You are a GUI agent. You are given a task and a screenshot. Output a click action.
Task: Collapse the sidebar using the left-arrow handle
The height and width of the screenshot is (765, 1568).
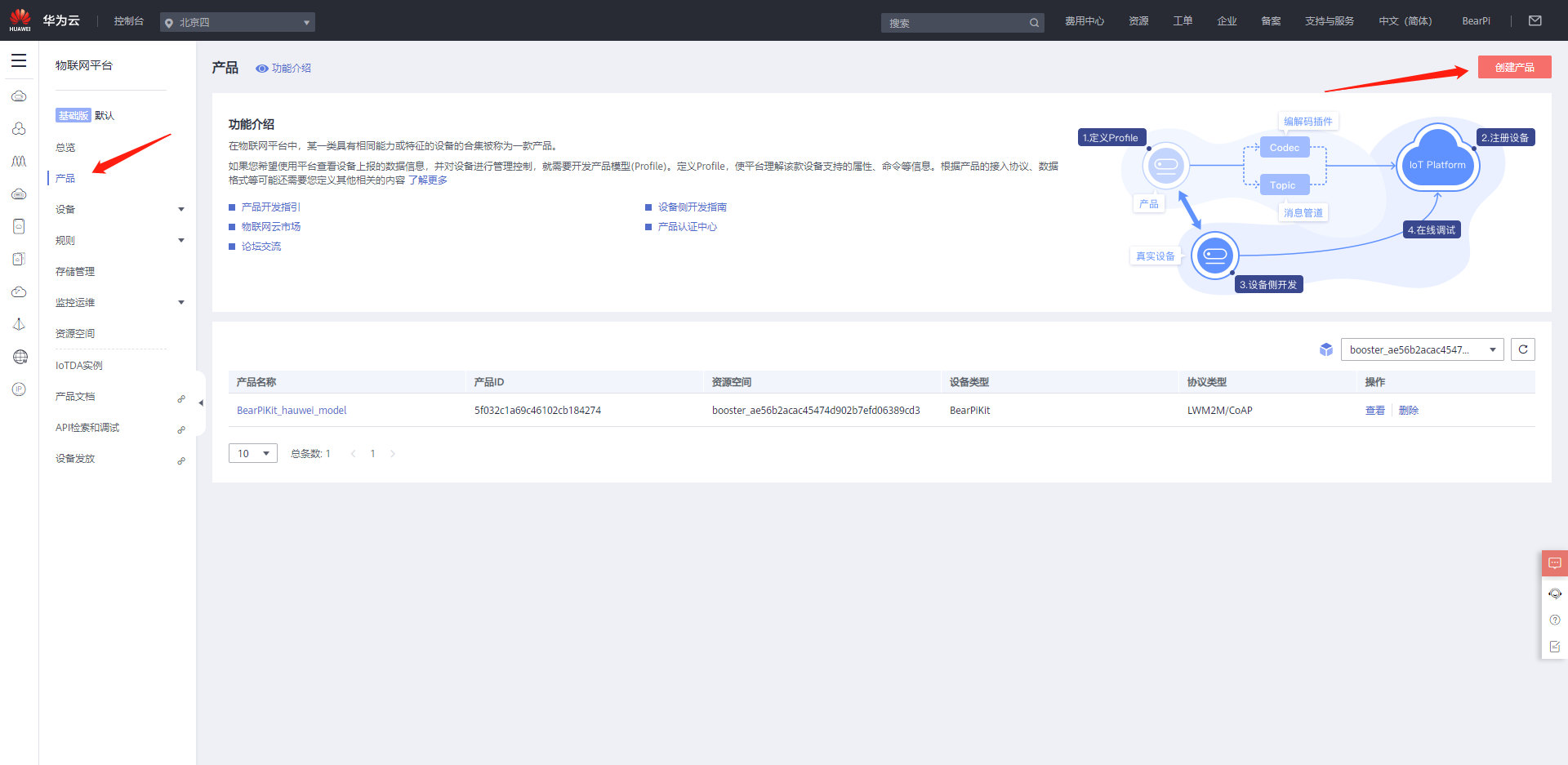coord(201,403)
